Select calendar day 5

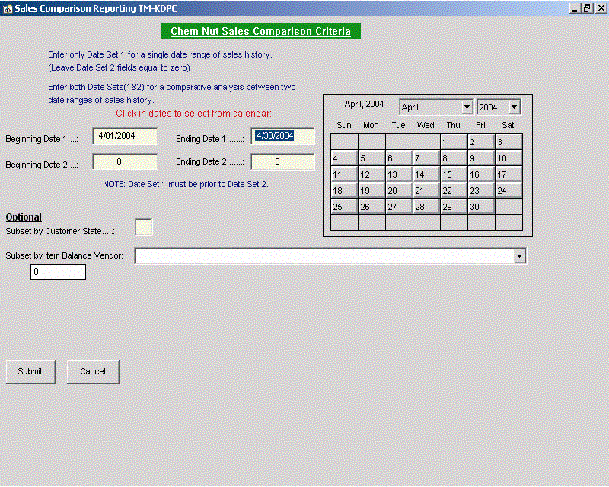[x=372, y=158]
